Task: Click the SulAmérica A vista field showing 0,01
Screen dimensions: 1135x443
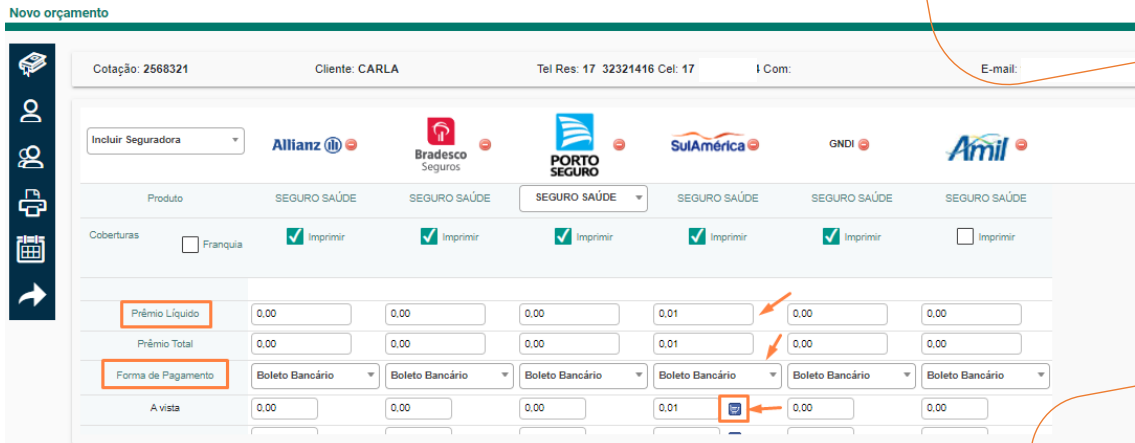Action: 686,408
